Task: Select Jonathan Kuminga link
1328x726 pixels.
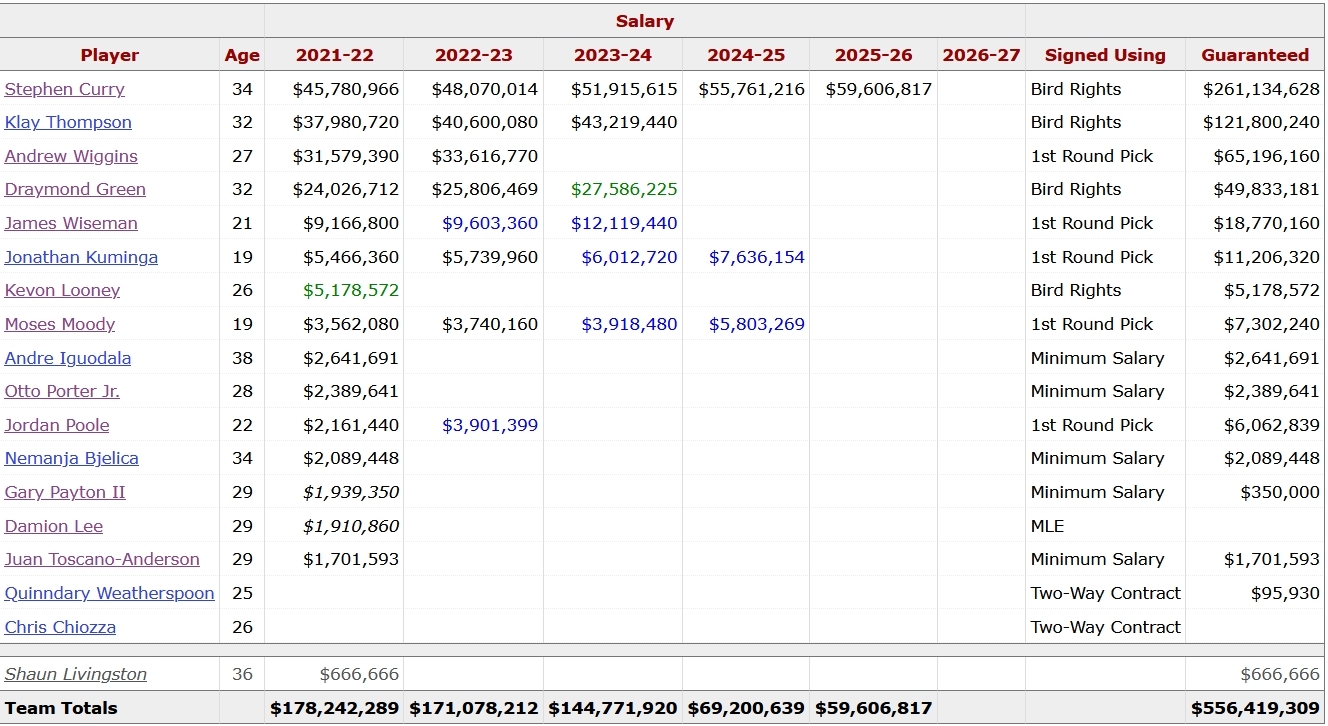Action: (81, 257)
